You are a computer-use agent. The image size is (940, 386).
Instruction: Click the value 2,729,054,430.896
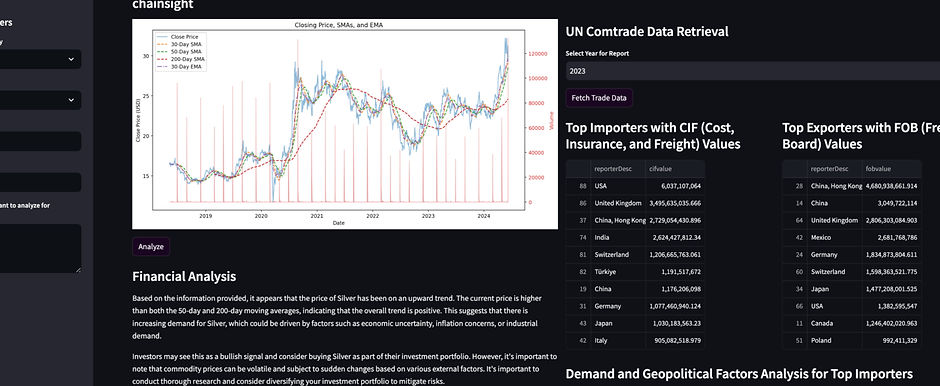[x=675, y=220]
